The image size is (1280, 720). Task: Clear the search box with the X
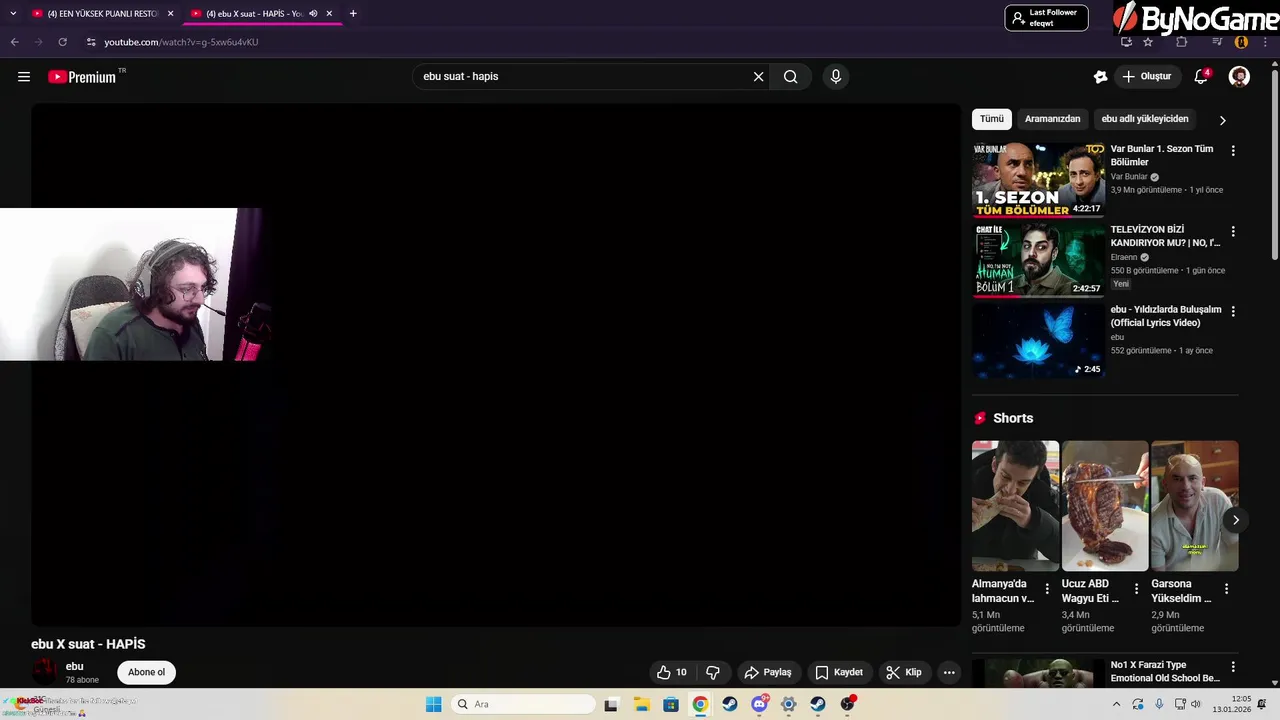pos(758,77)
